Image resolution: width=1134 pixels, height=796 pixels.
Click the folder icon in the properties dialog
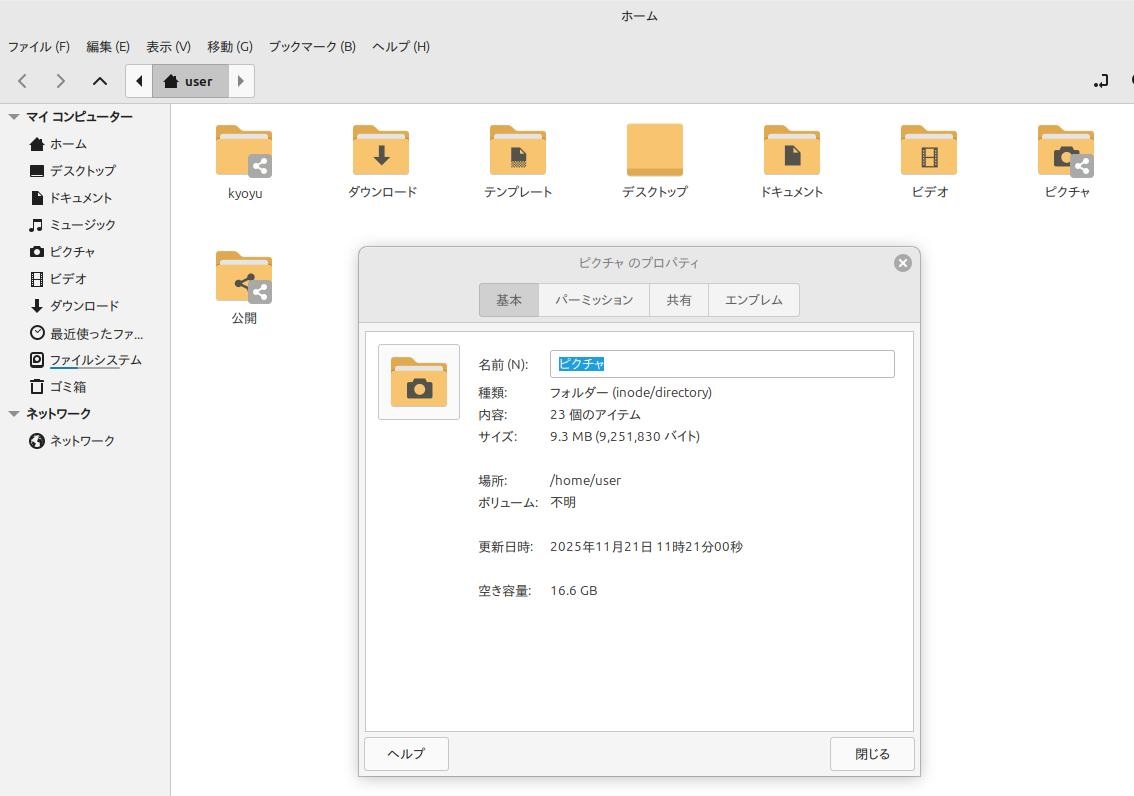419,382
